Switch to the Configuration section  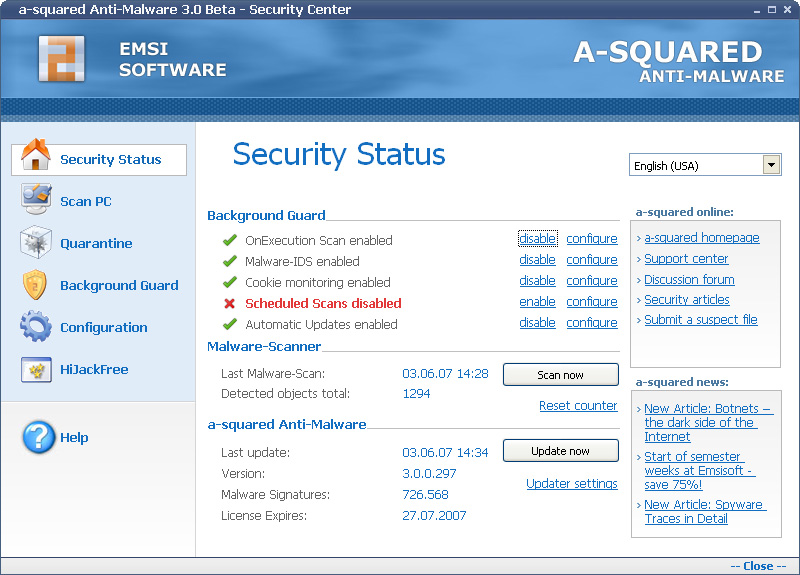pos(104,327)
